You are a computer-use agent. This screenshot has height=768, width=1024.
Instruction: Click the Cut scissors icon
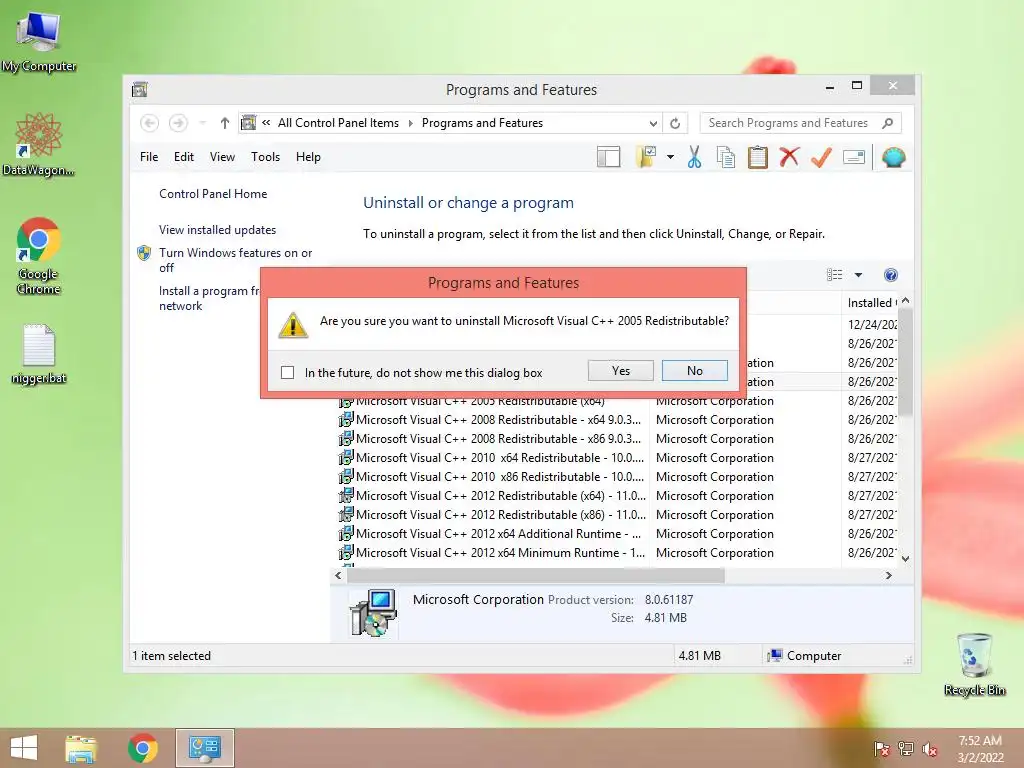click(x=694, y=157)
